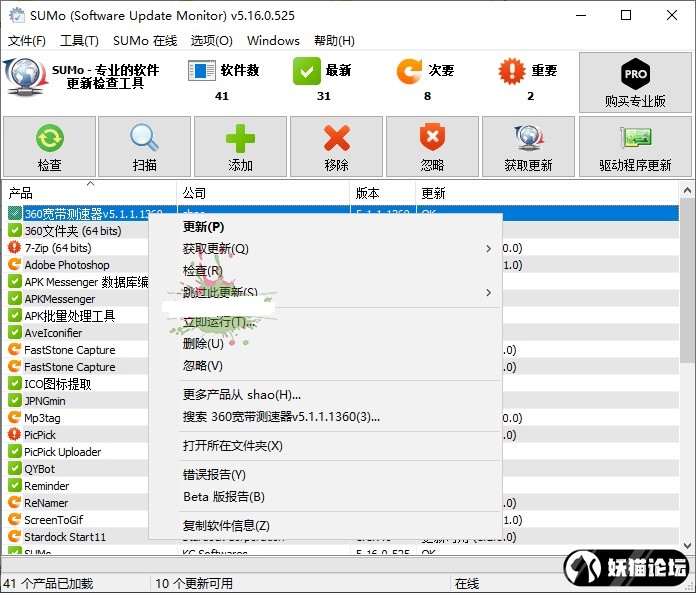Click the orange update icon beside Adobe Photoshop
The width and height of the screenshot is (696, 593).
15,265
